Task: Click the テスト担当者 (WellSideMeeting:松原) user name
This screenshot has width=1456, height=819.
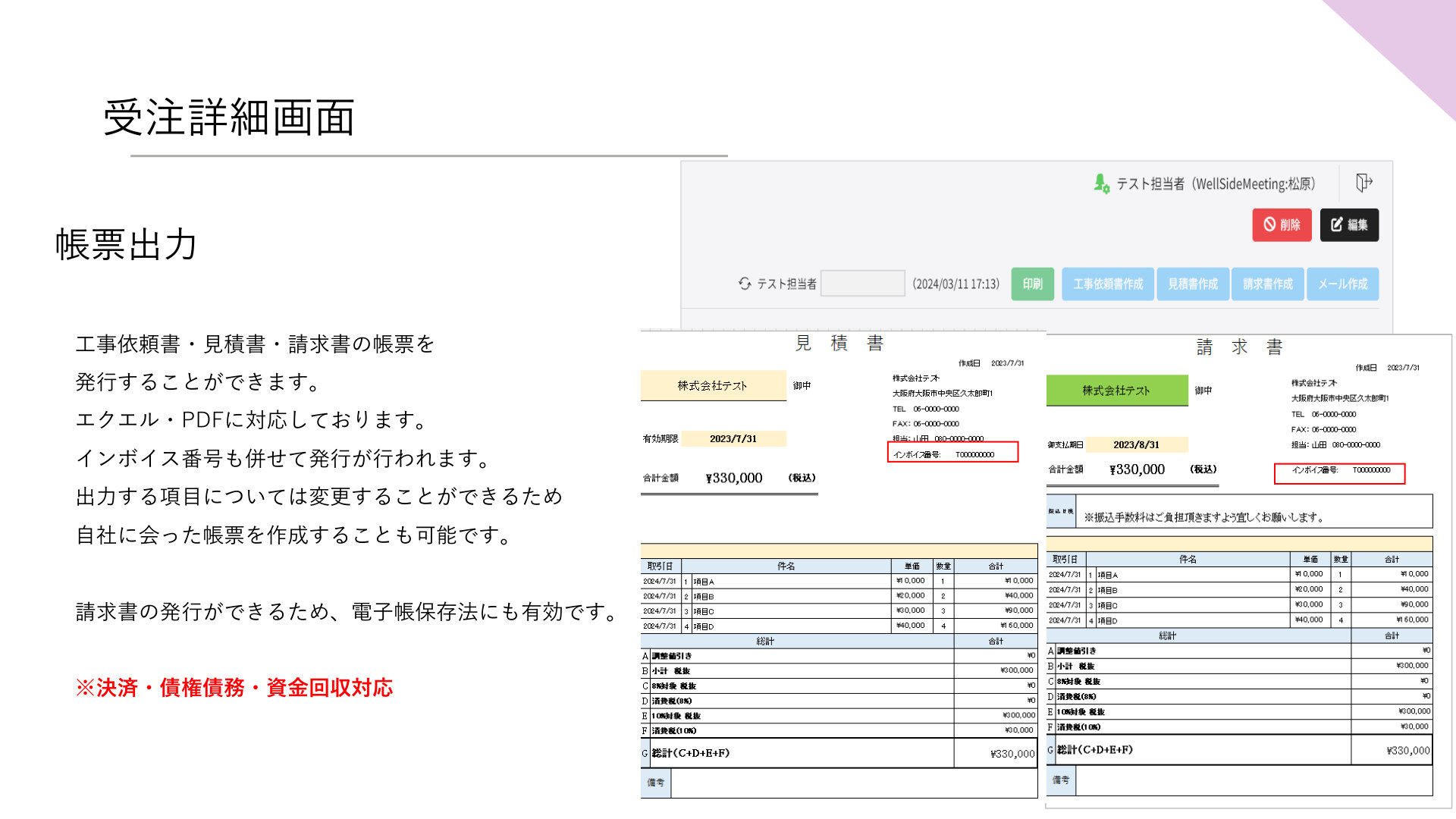Action: coord(1216,184)
